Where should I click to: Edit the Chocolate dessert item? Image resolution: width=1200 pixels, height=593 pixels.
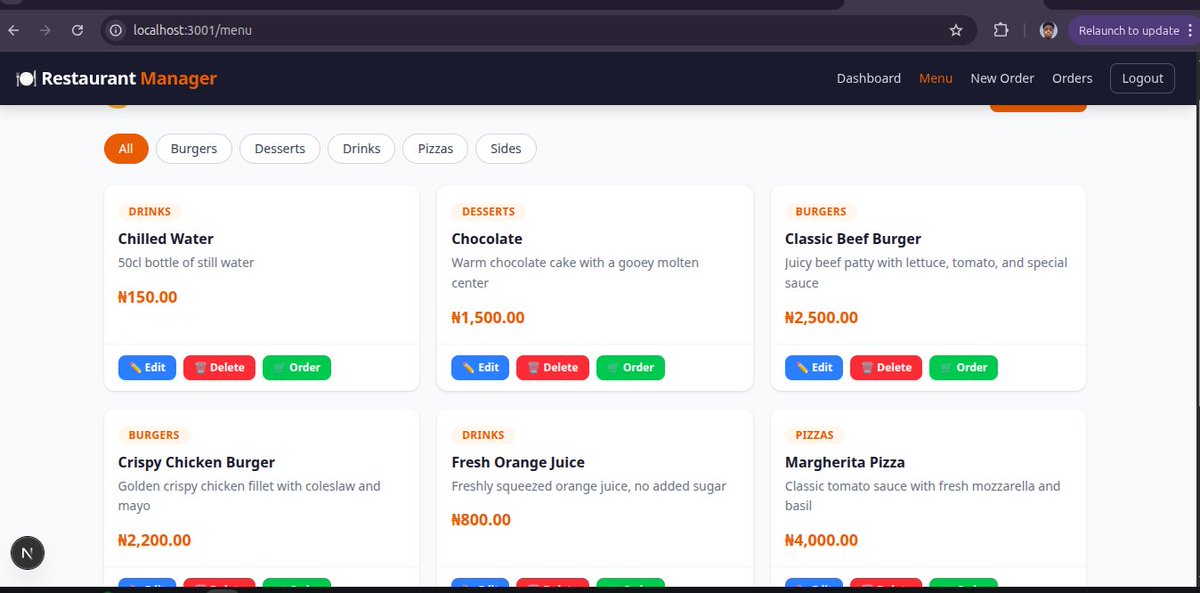click(x=480, y=367)
